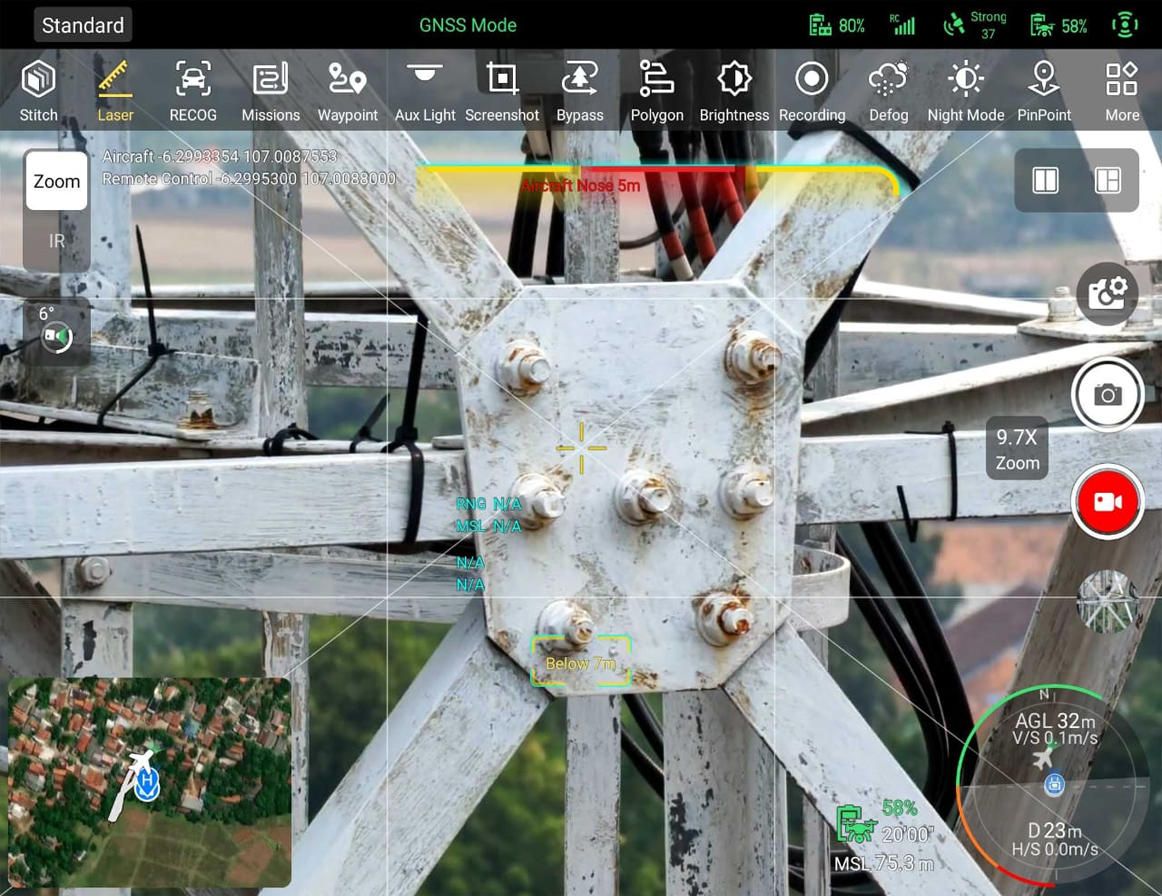Enable the Defog feature
This screenshot has width=1162, height=896.
888,91
